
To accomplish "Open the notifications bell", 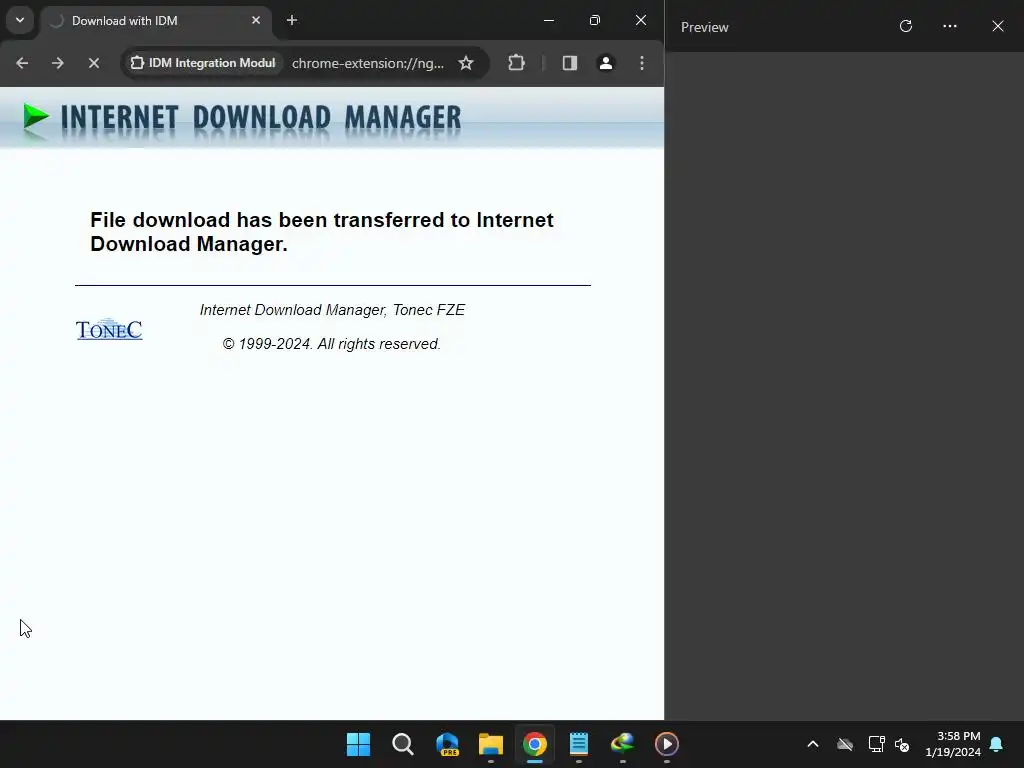I will [x=997, y=744].
